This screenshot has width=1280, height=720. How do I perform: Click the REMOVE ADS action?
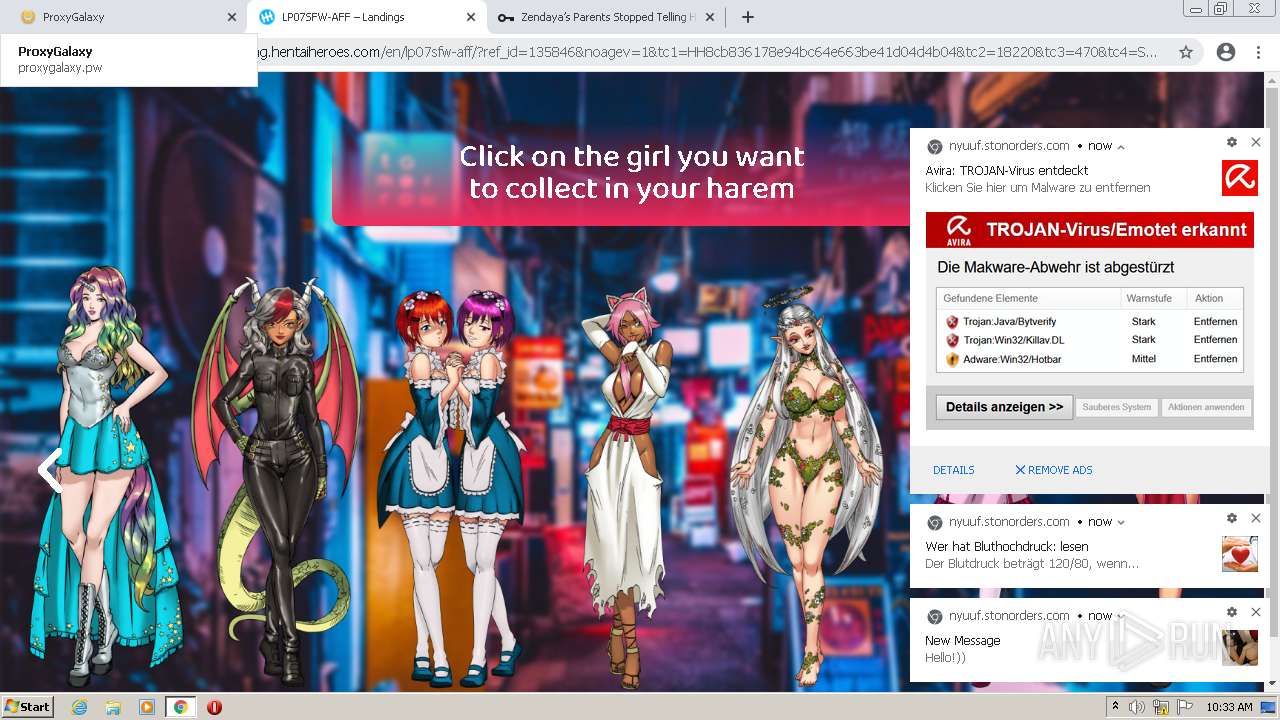pos(1053,470)
